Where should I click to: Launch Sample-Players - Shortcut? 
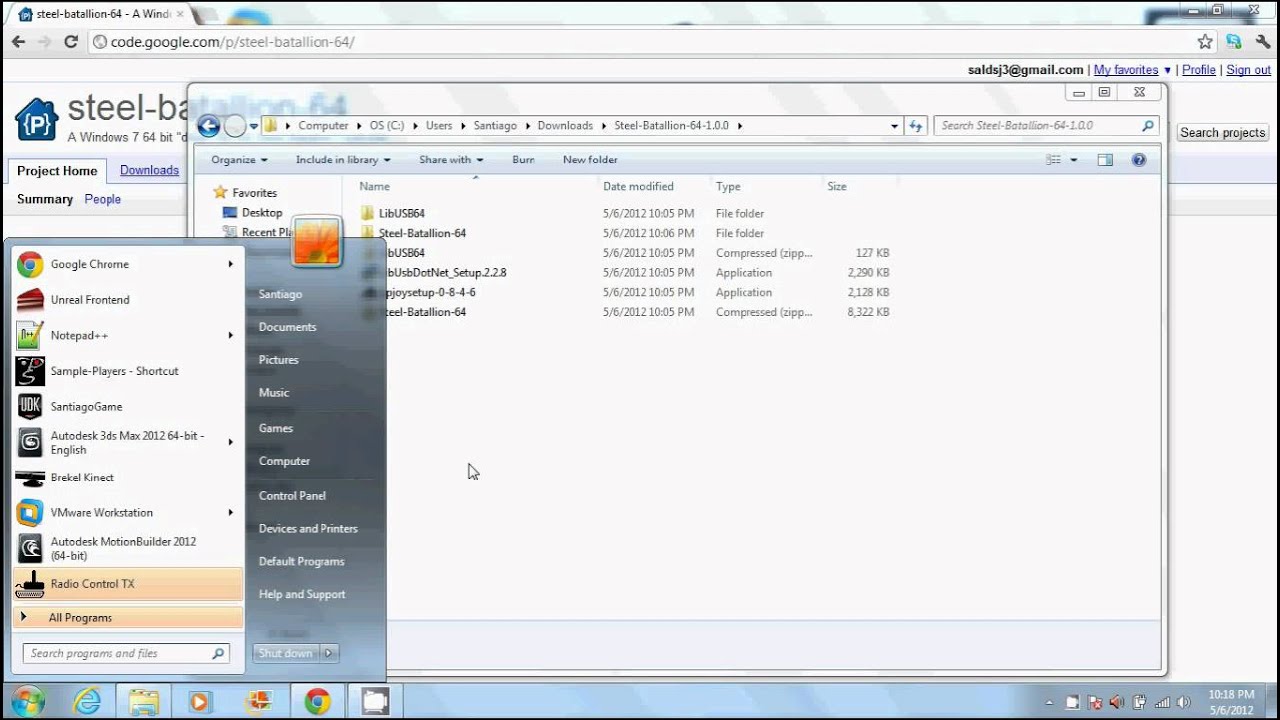point(127,371)
